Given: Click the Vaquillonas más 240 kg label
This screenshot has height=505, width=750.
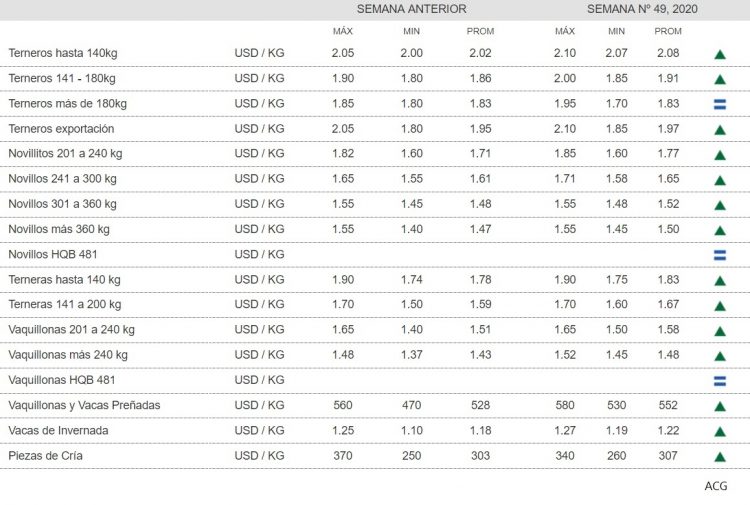Looking at the screenshot, I should pyautogui.click(x=68, y=355).
